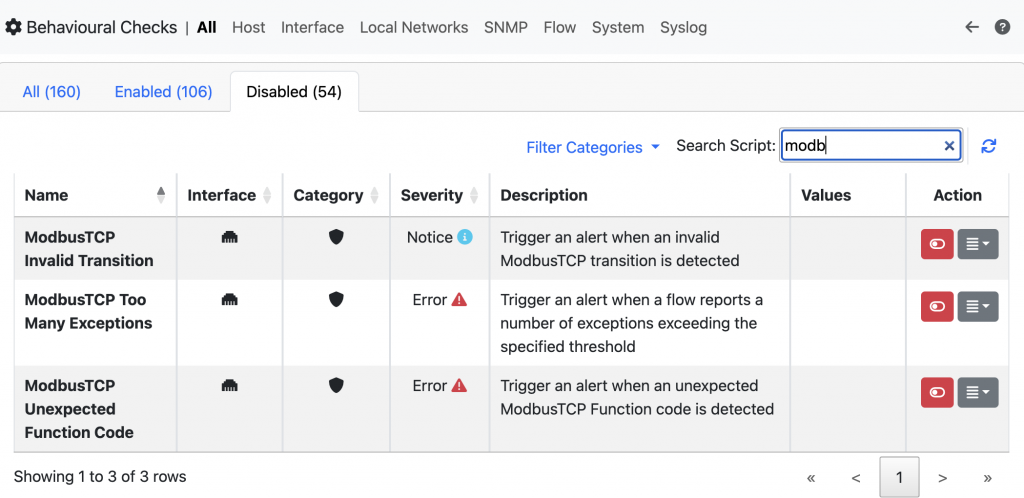Open the Filter Categories dropdown
This screenshot has height=498, width=1024.
593,147
